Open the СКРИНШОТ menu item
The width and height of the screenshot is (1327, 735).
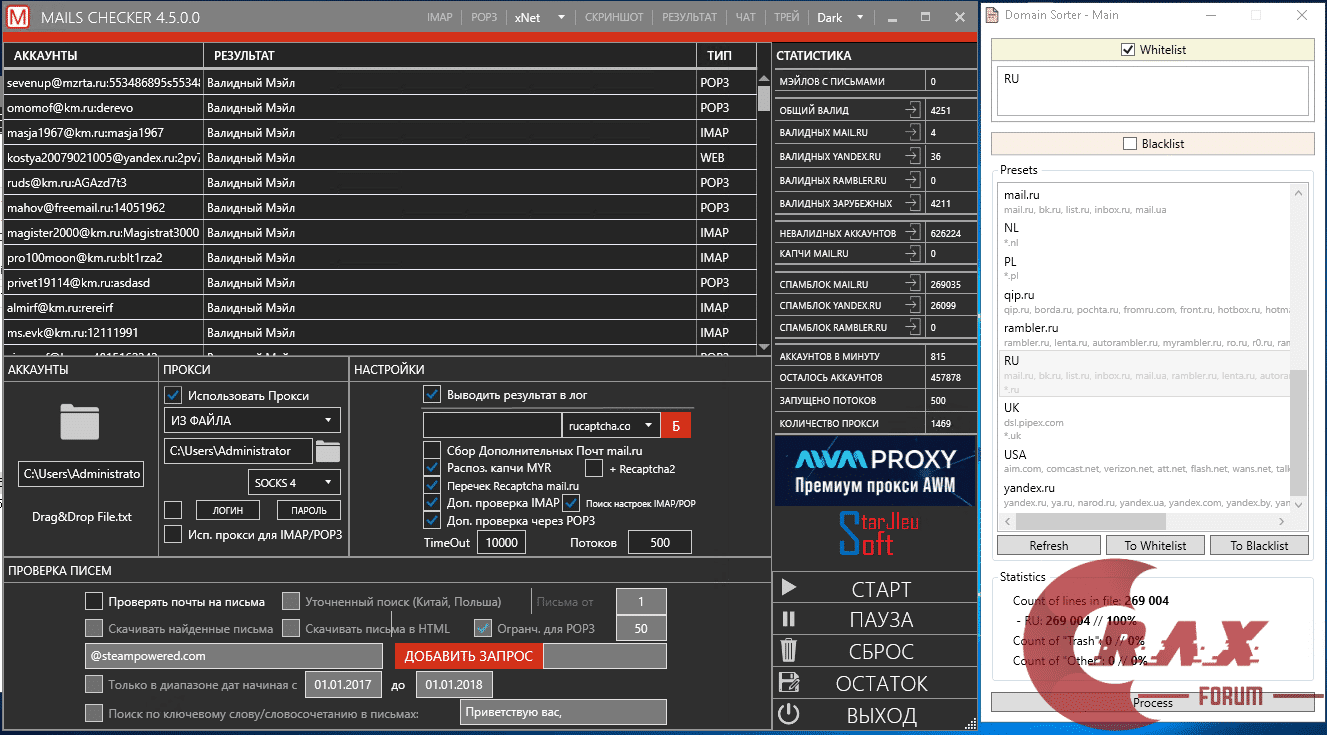[614, 17]
